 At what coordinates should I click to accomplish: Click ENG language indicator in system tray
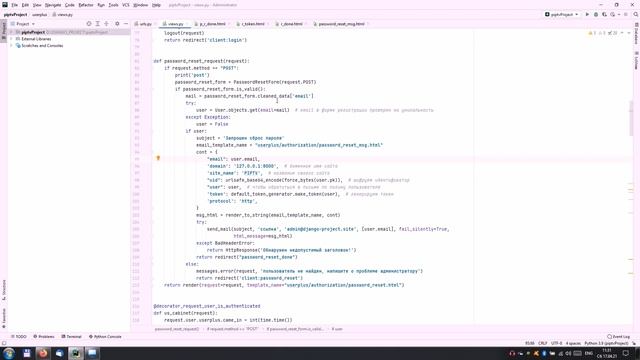(589, 353)
